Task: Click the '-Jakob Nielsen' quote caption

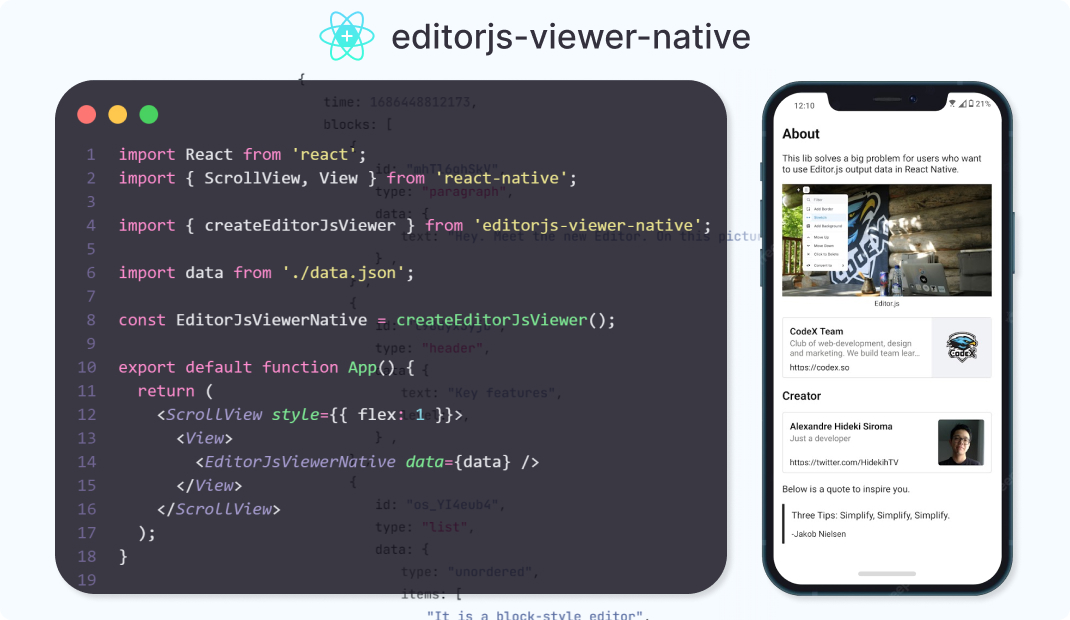Action: coord(818,534)
